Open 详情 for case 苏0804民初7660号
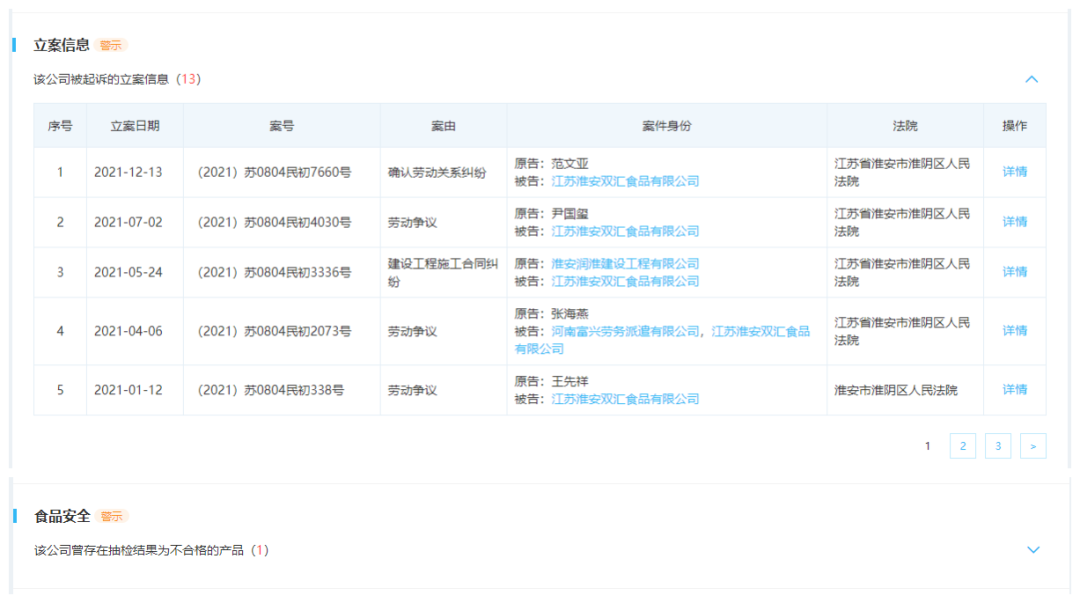 (1014, 172)
